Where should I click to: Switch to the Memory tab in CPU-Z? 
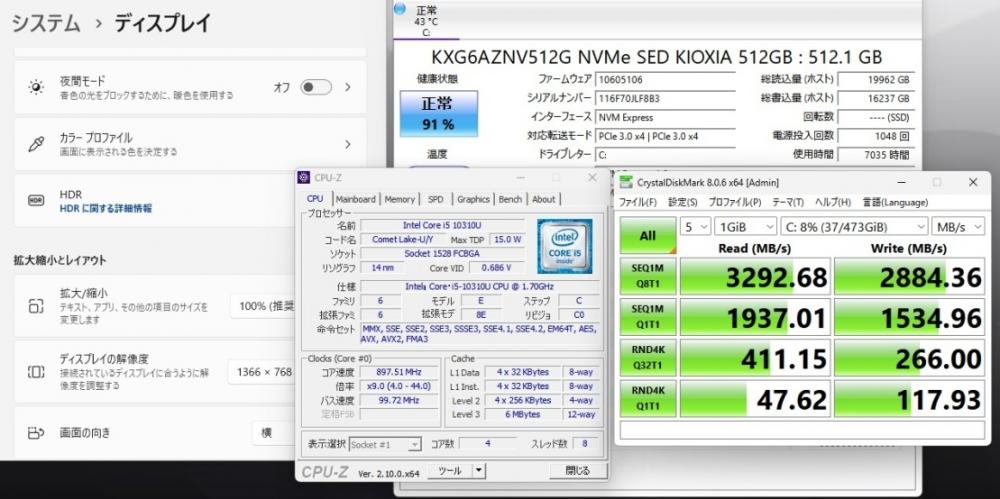pyautogui.click(x=400, y=199)
